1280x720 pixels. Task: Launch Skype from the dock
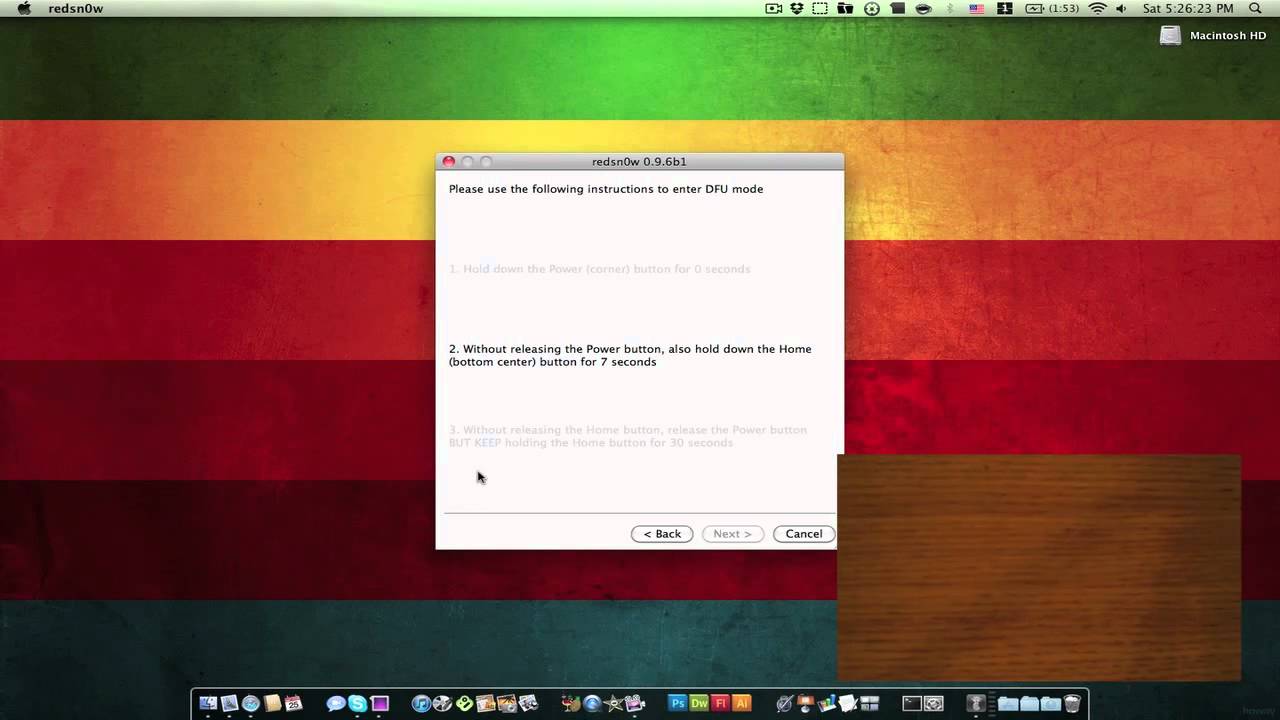tap(357, 703)
